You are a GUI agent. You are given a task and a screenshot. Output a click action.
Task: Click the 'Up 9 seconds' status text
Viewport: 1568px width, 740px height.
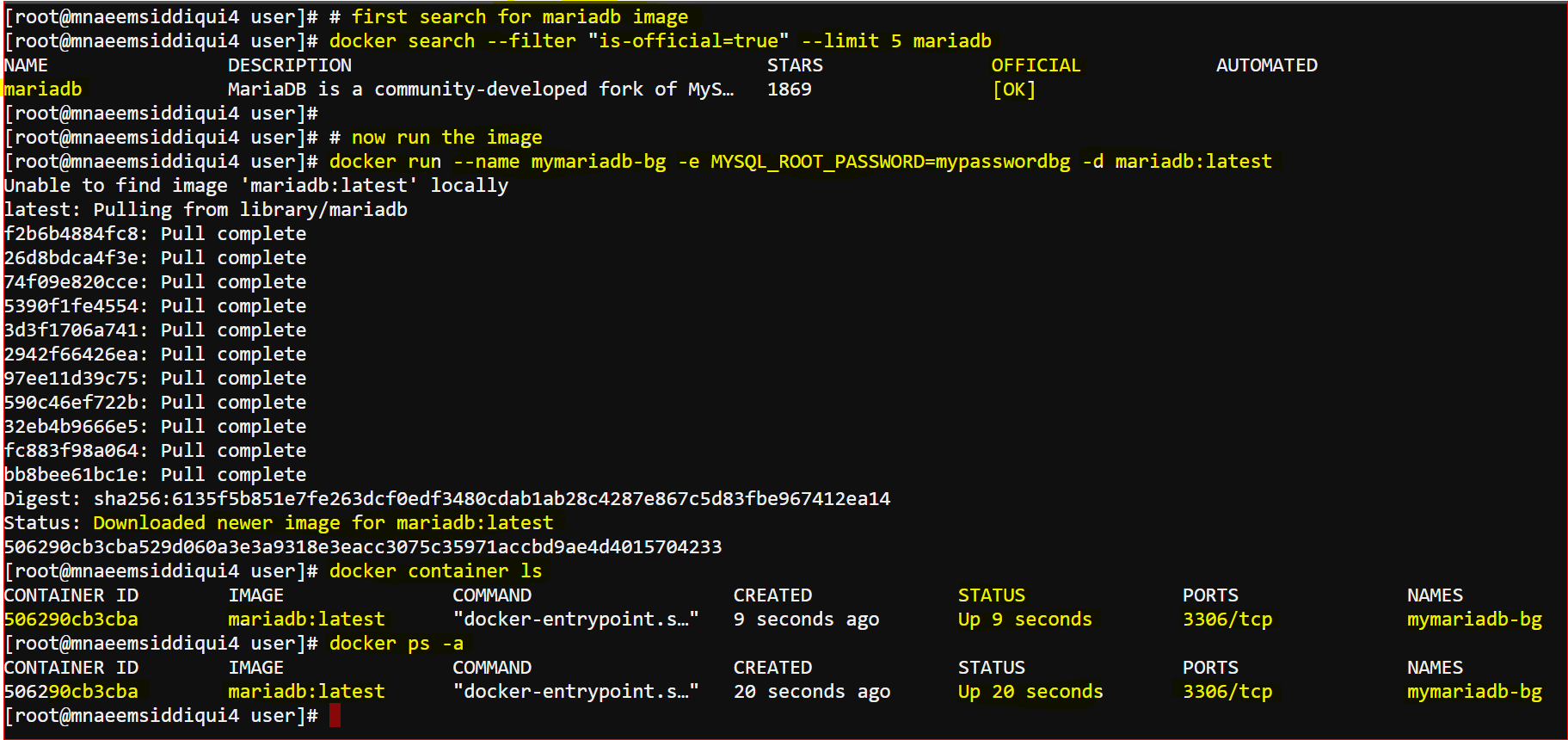click(1024, 620)
